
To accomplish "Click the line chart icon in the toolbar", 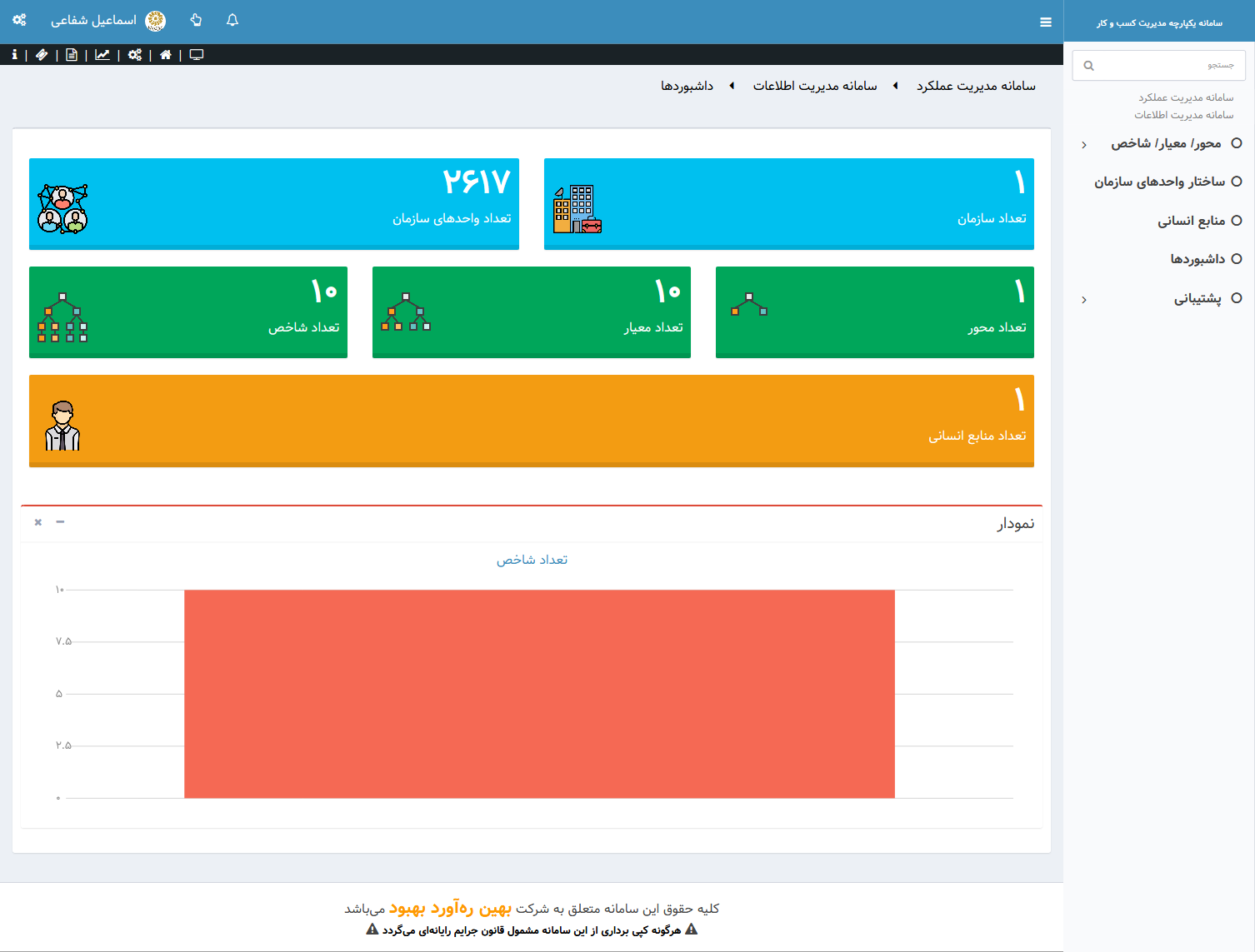I will click(x=102, y=55).
